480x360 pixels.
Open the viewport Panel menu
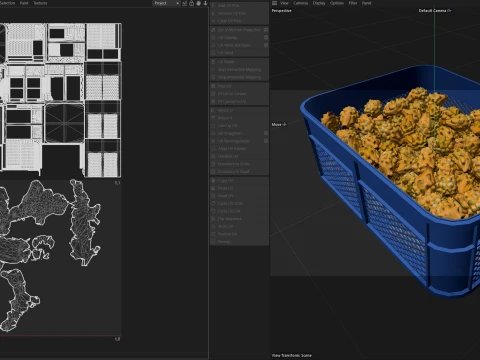pos(366,3)
